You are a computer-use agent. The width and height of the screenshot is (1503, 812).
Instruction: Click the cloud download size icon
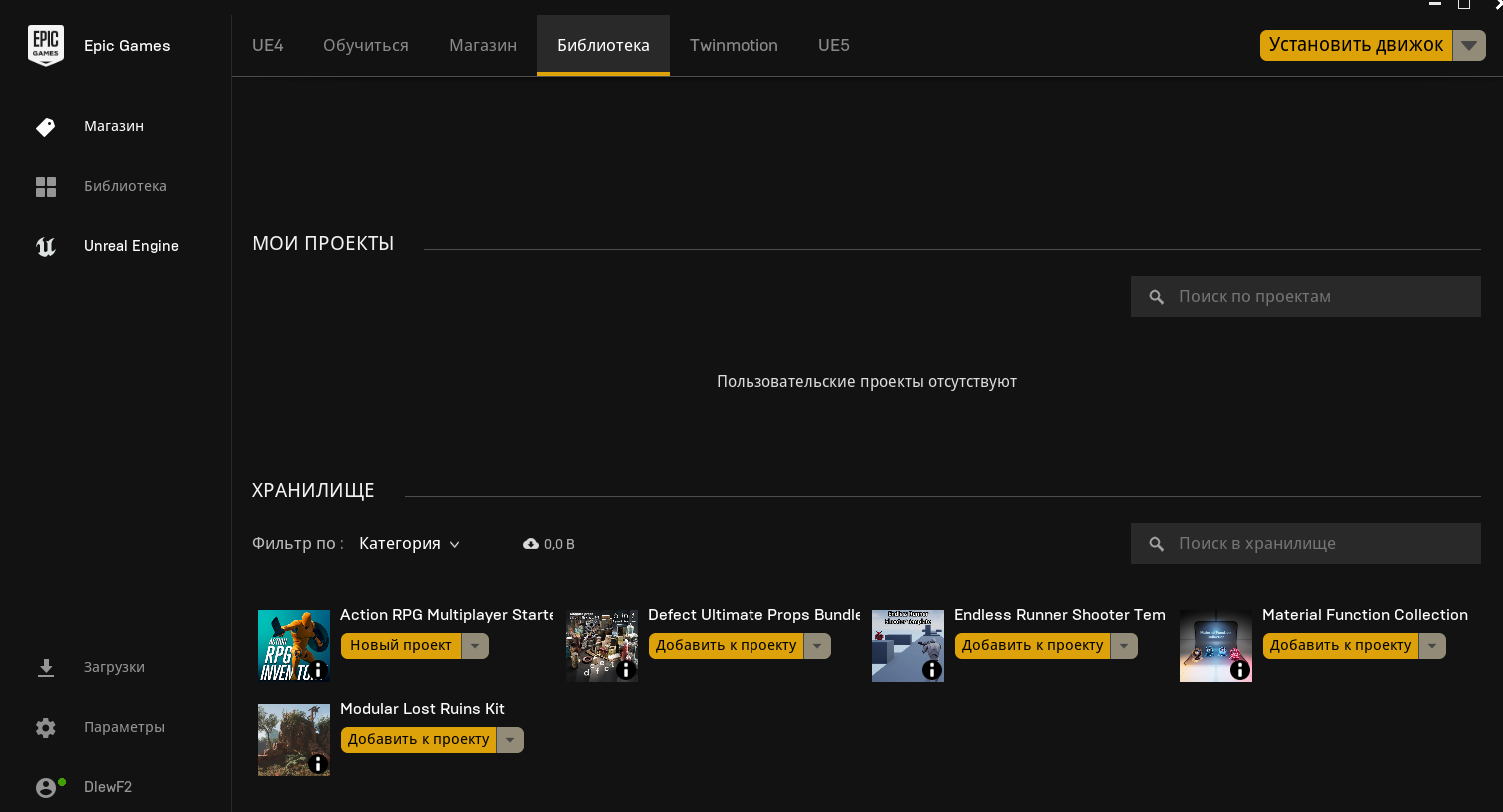531,544
